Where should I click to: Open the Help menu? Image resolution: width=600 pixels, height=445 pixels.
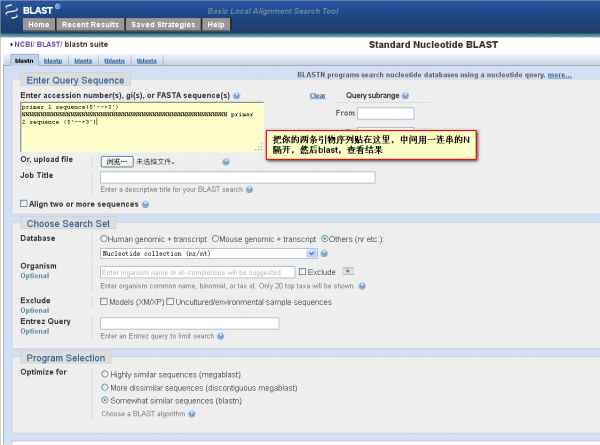click(x=216, y=24)
